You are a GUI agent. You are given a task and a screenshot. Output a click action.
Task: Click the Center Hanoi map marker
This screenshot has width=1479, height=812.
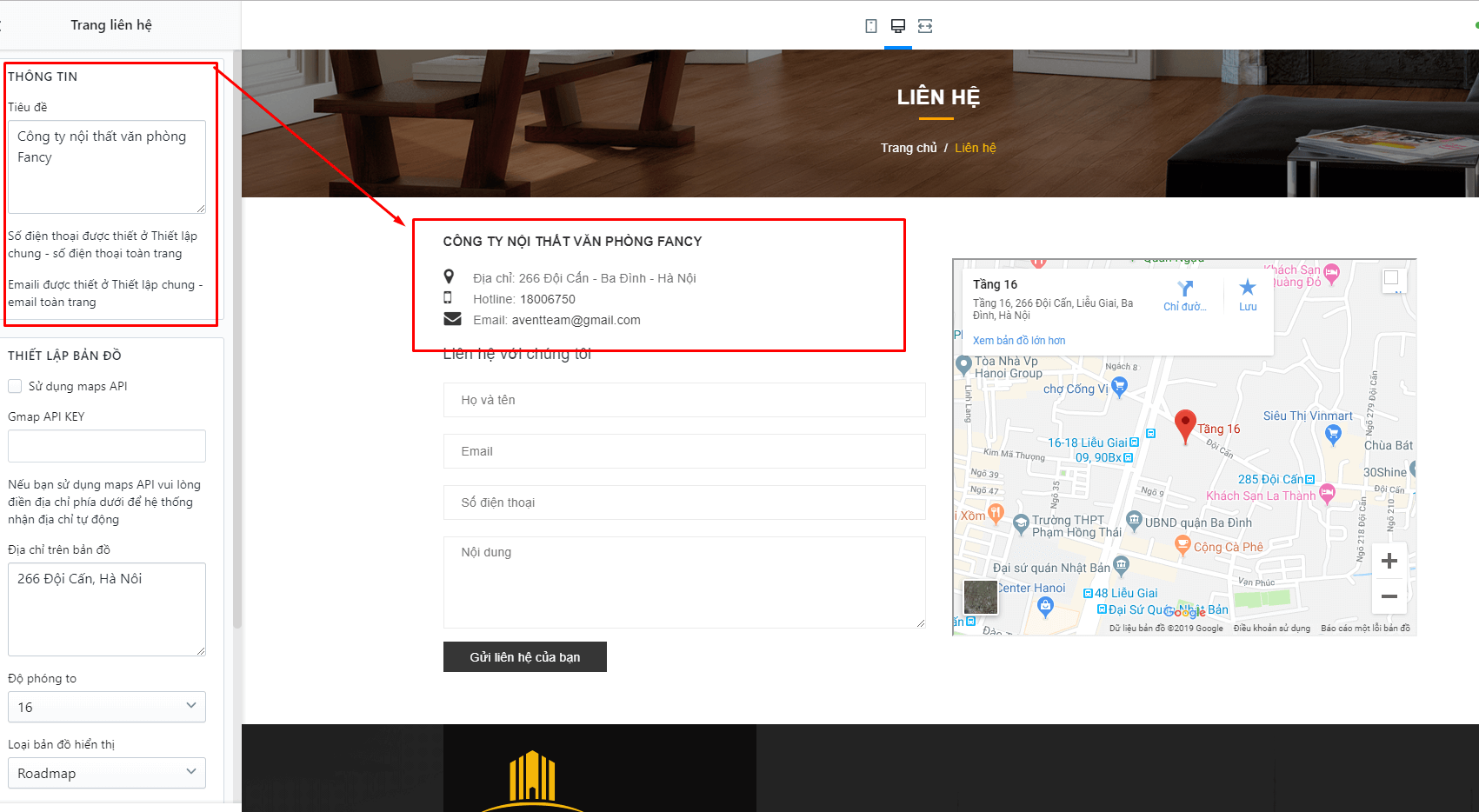click(1046, 608)
